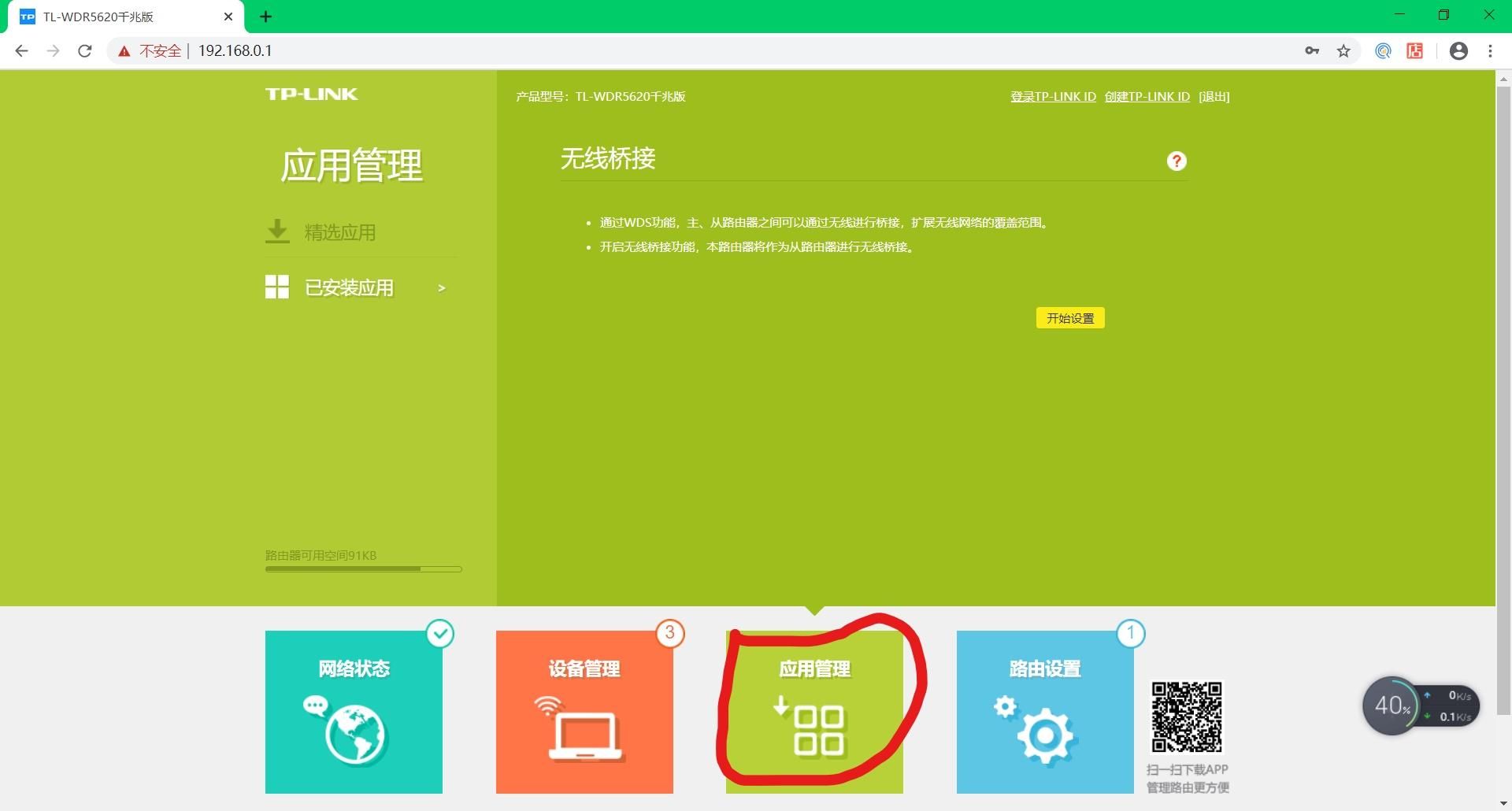Image resolution: width=1512 pixels, height=811 pixels.
Task: Click the blue circular extension icon
Action: point(1383,51)
